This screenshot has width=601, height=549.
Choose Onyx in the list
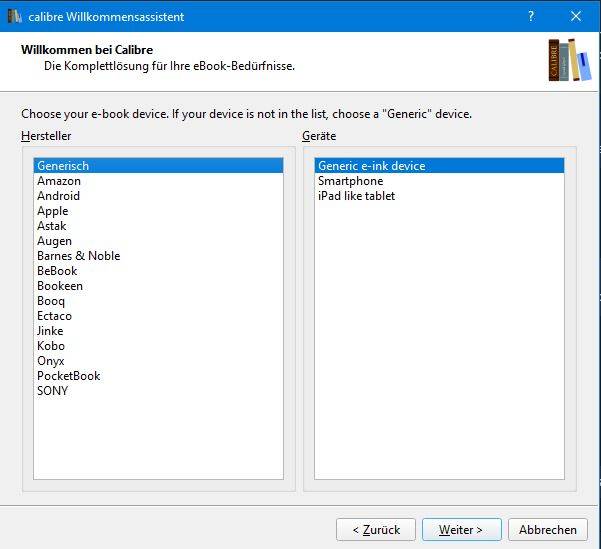pos(158,361)
